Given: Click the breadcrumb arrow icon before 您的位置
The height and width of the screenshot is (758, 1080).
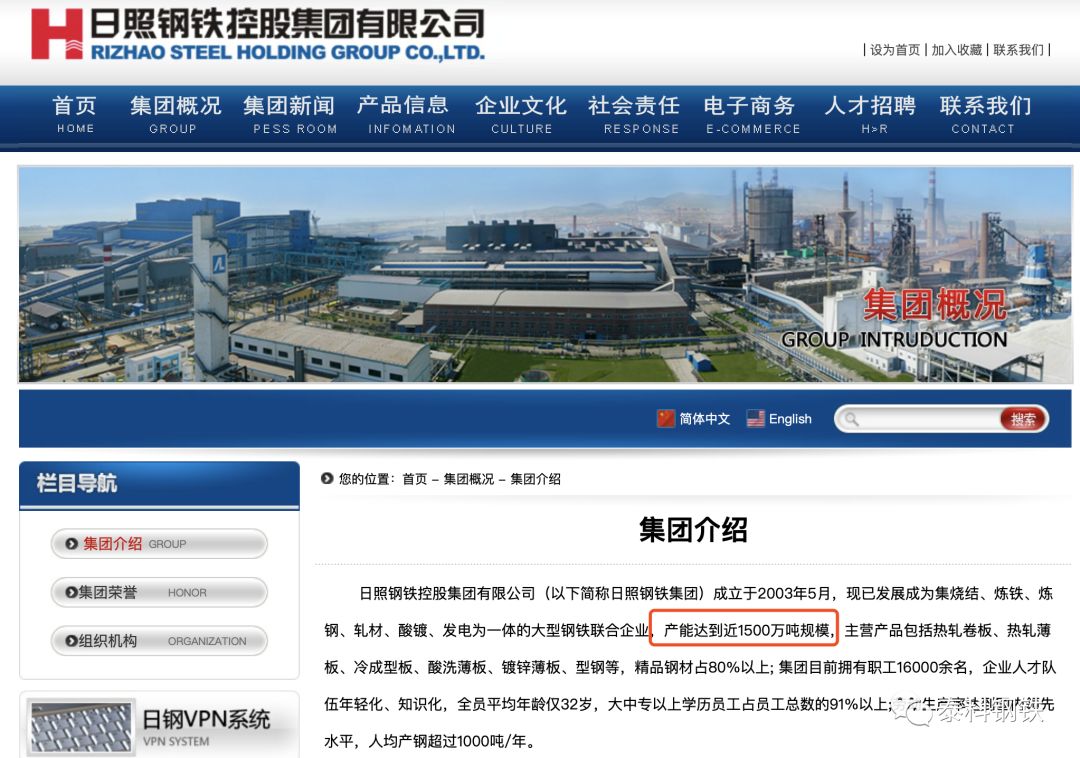Looking at the screenshot, I should [x=327, y=478].
